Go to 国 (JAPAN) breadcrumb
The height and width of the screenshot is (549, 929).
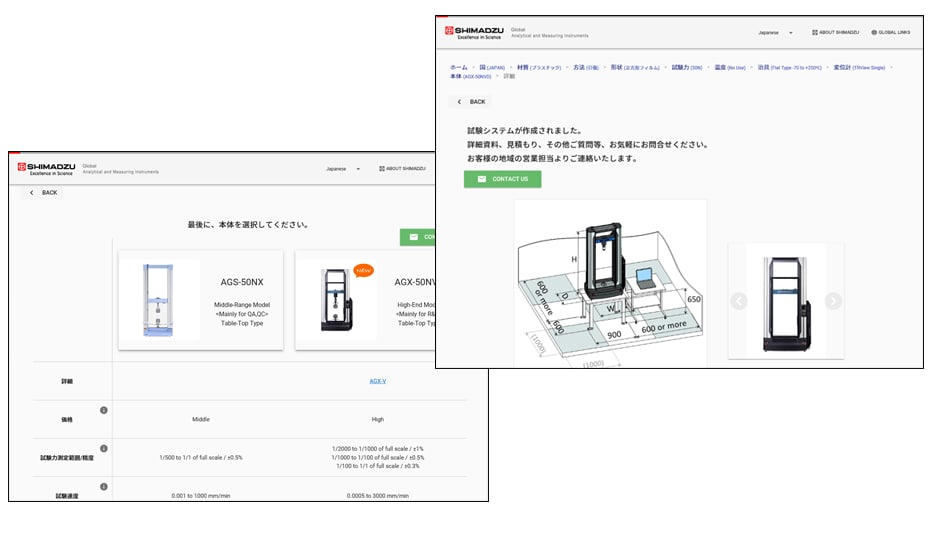click(x=492, y=68)
